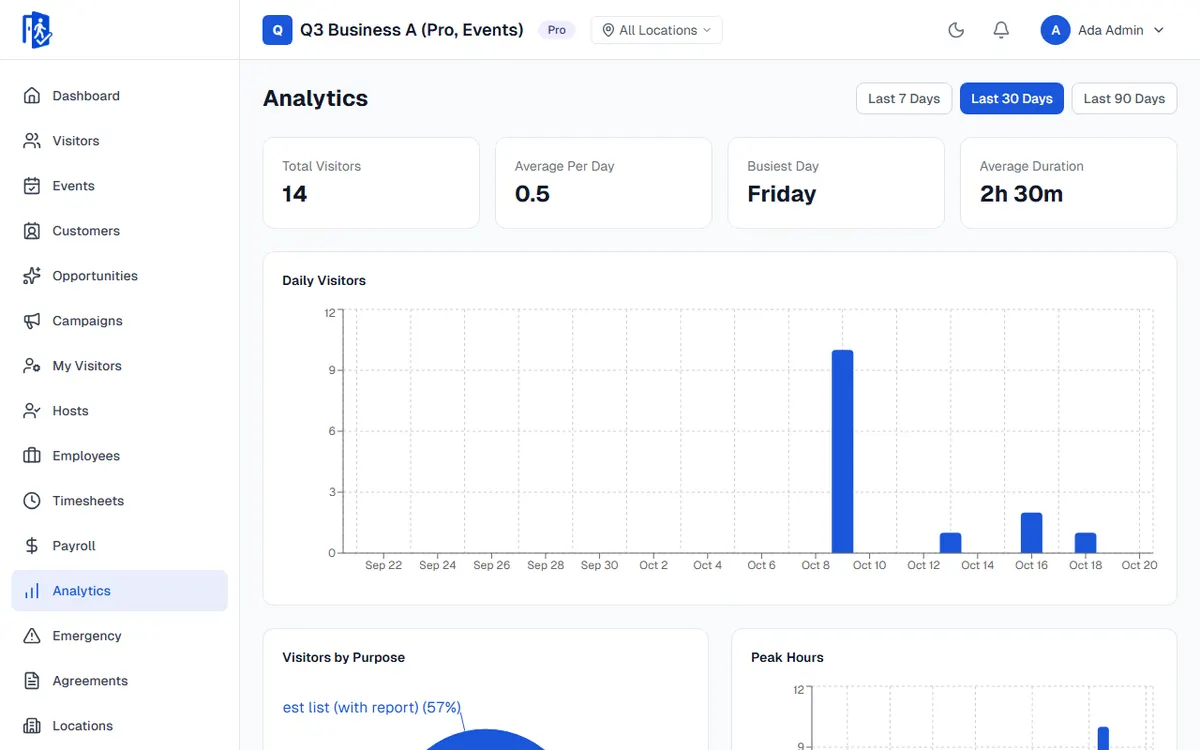
Task: Click the location pin icon
Action: pos(608,30)
